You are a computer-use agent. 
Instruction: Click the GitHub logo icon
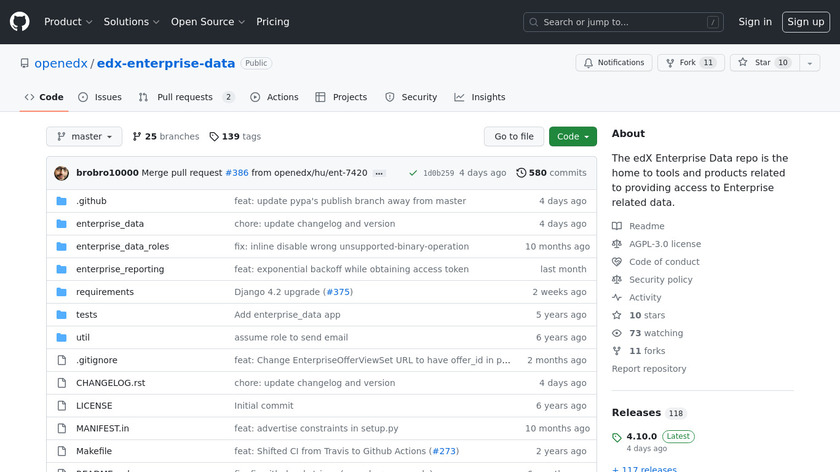[x=20, y=21]
